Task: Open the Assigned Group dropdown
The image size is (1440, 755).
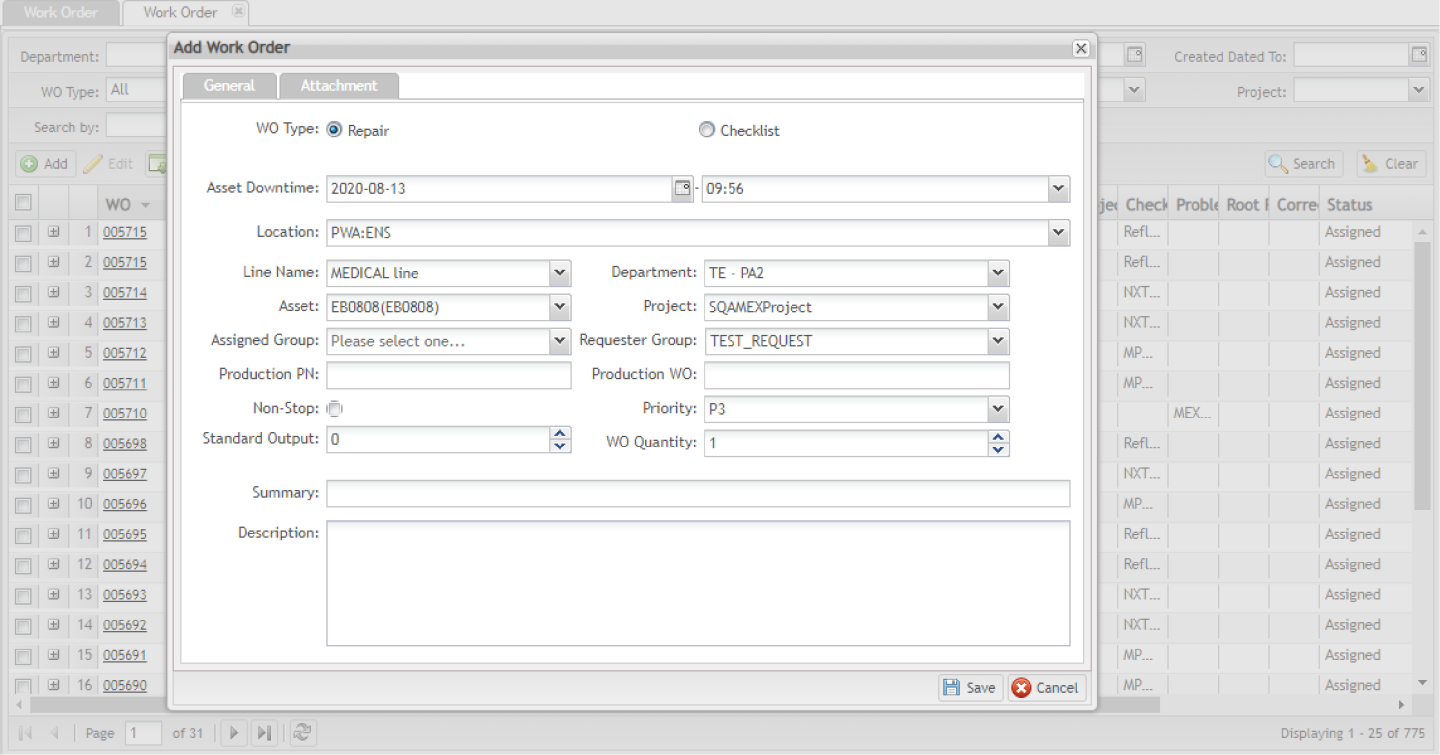Action: coord(560,341)
